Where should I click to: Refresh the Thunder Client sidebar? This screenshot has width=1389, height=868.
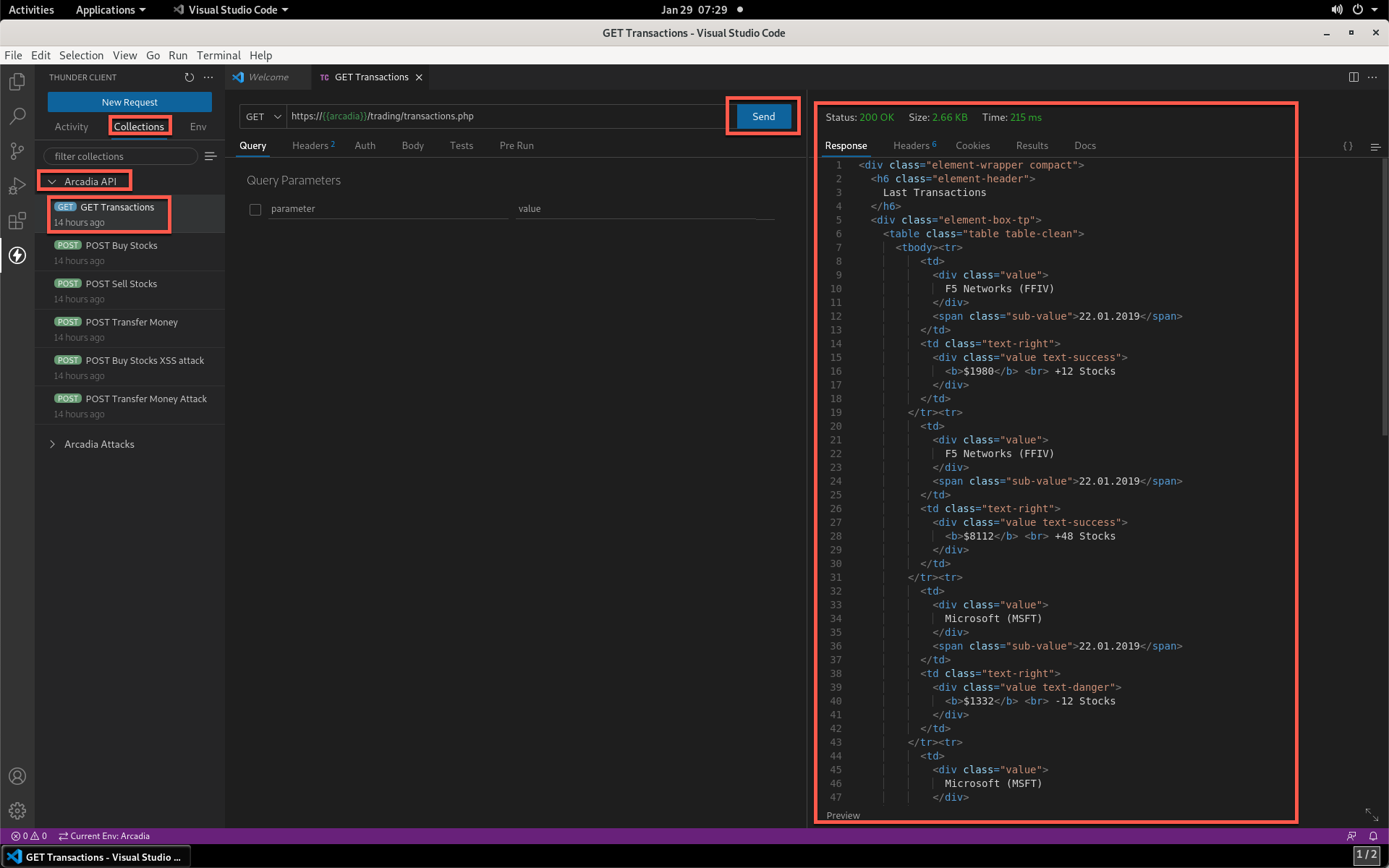click(x=190, y=77)
